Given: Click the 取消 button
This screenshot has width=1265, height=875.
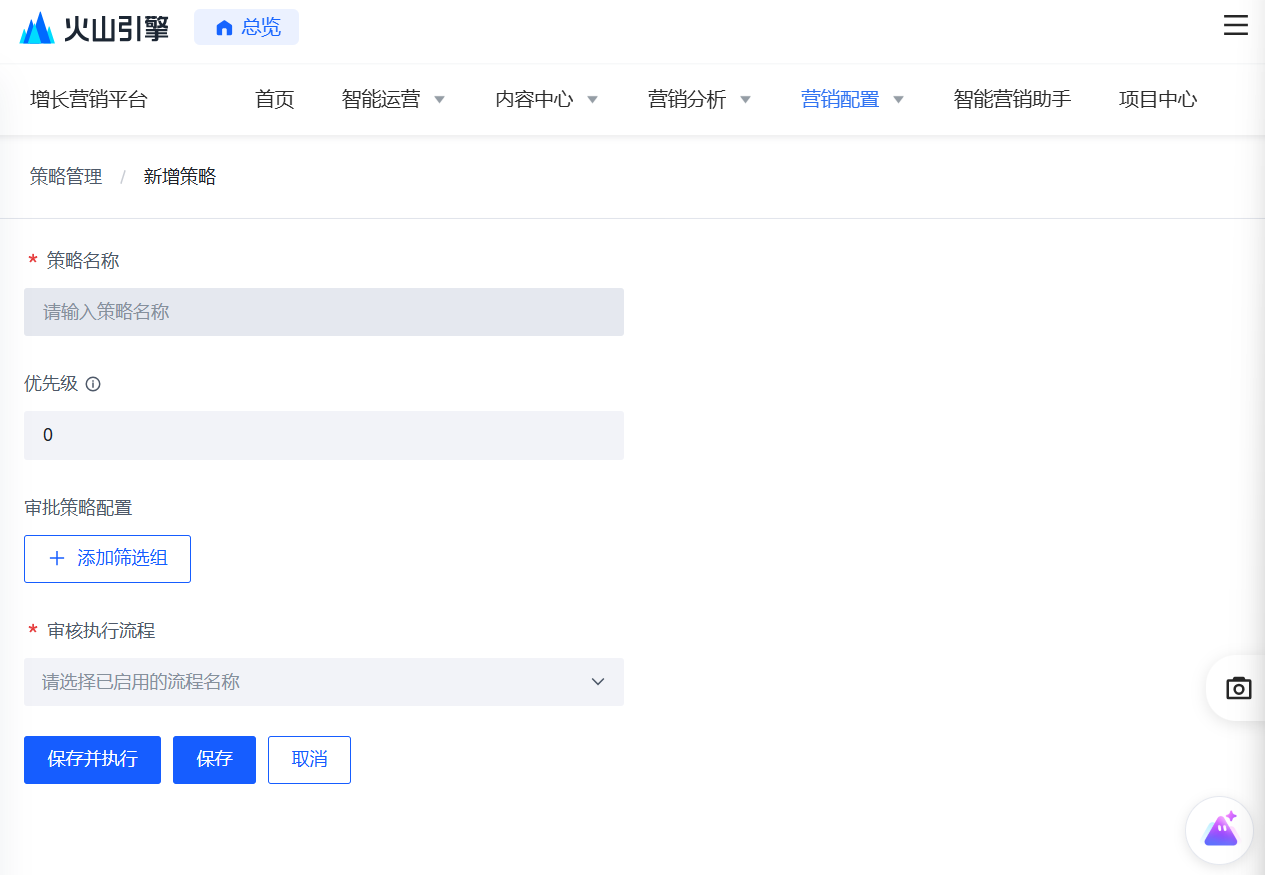Looking at the screenshot, I should (x=309, y=759).
